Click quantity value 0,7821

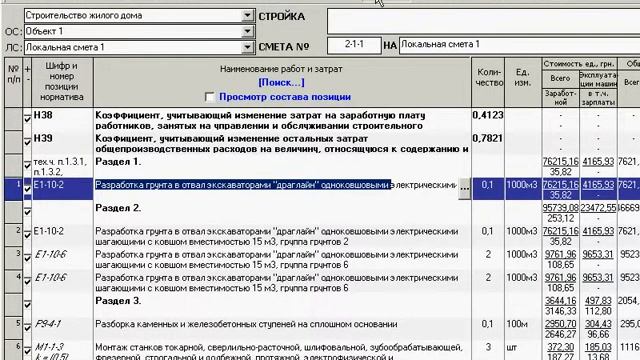pos(488,139)
